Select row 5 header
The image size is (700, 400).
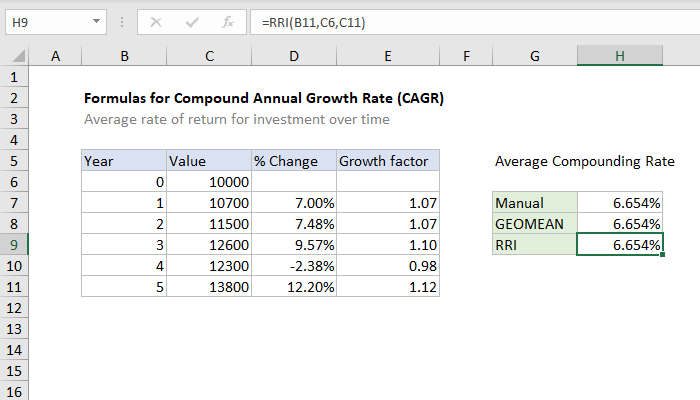[14, 161]
